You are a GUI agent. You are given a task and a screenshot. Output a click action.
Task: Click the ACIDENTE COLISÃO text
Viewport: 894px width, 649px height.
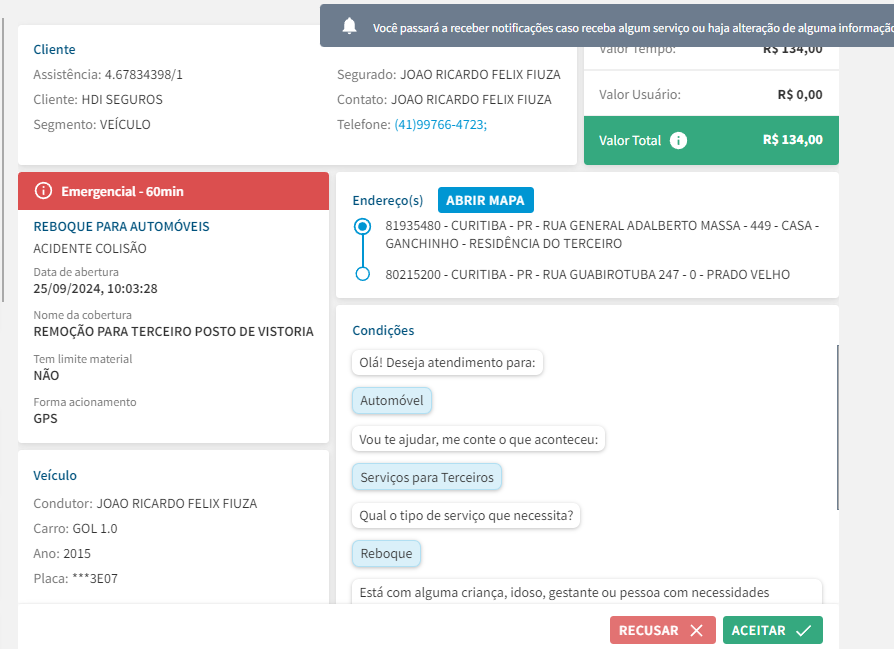point(90,249)
